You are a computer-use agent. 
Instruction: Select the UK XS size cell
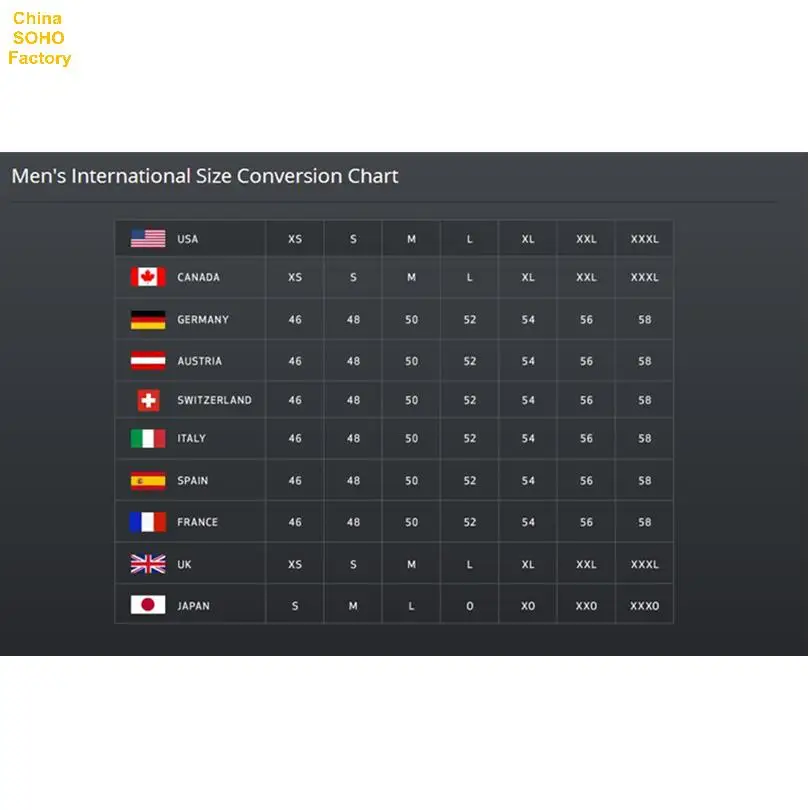[x=295, y=564]
